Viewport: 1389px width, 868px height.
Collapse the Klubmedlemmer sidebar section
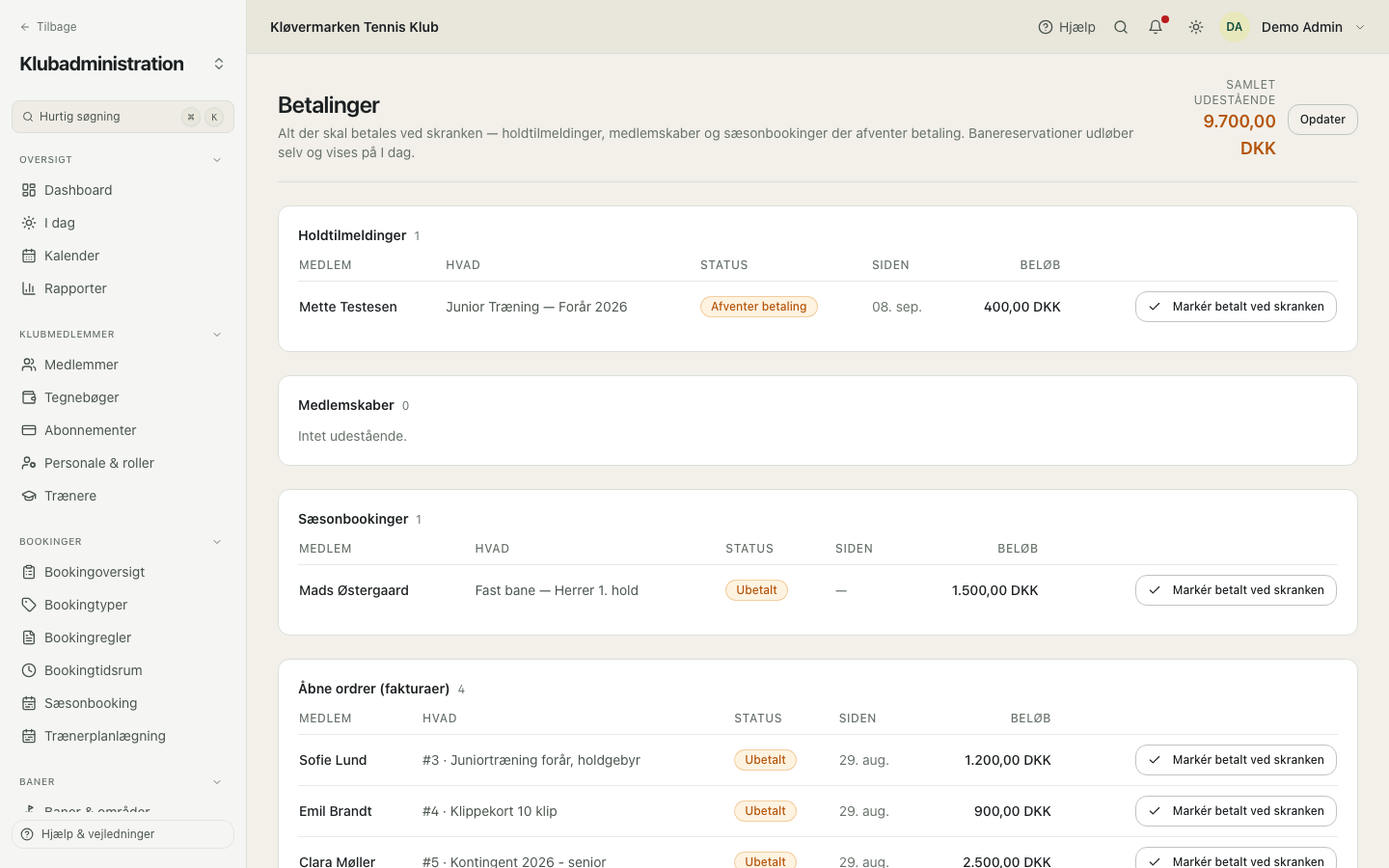[217, 335]
